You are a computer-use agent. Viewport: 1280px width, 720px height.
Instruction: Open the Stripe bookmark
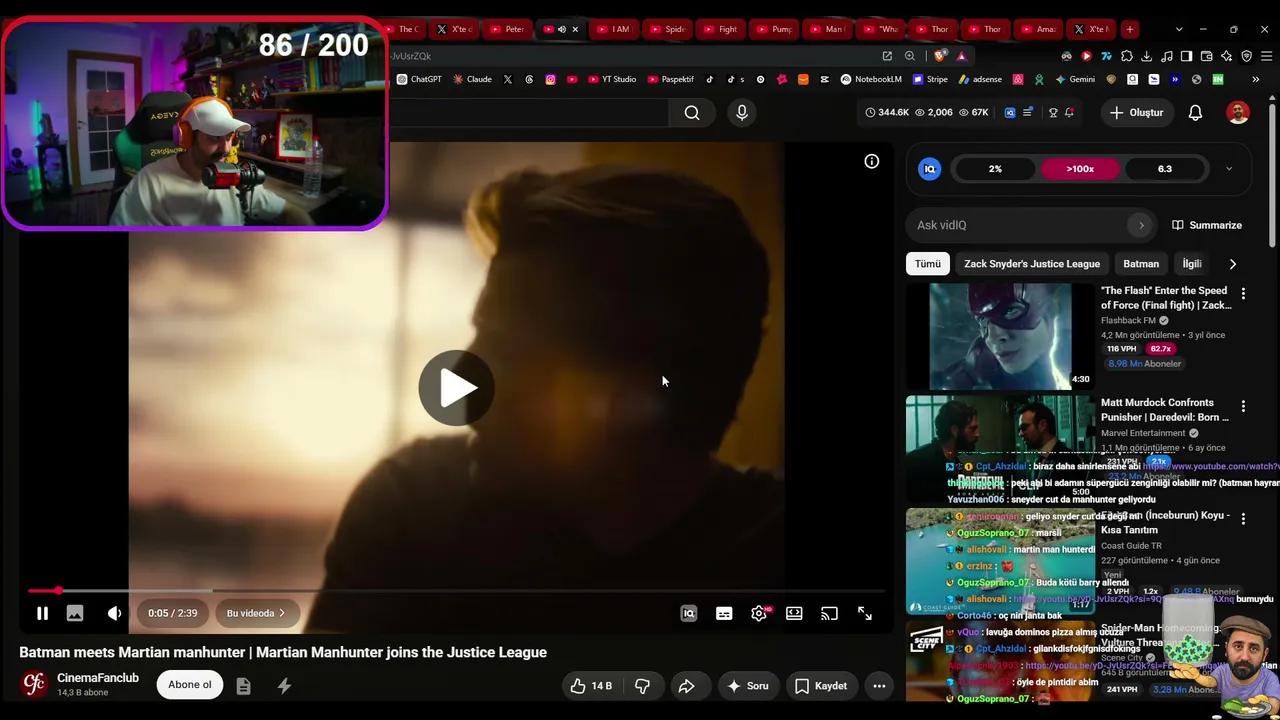(x=929, y=79)
